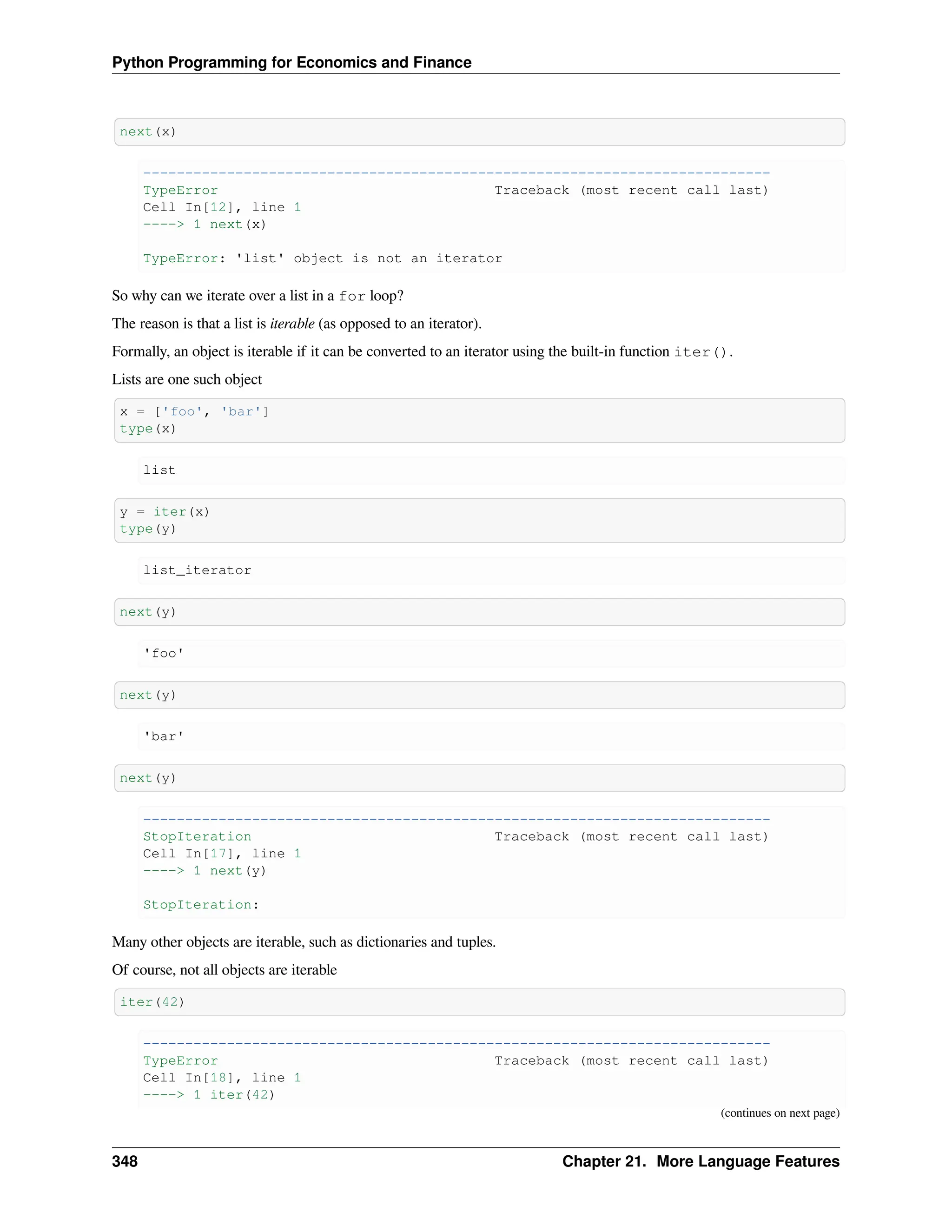The height and width of the screenshot is (1232, 952).
Task: Click the inline code 'iter()' in the paragraph
Action: (x=701, y=352)
